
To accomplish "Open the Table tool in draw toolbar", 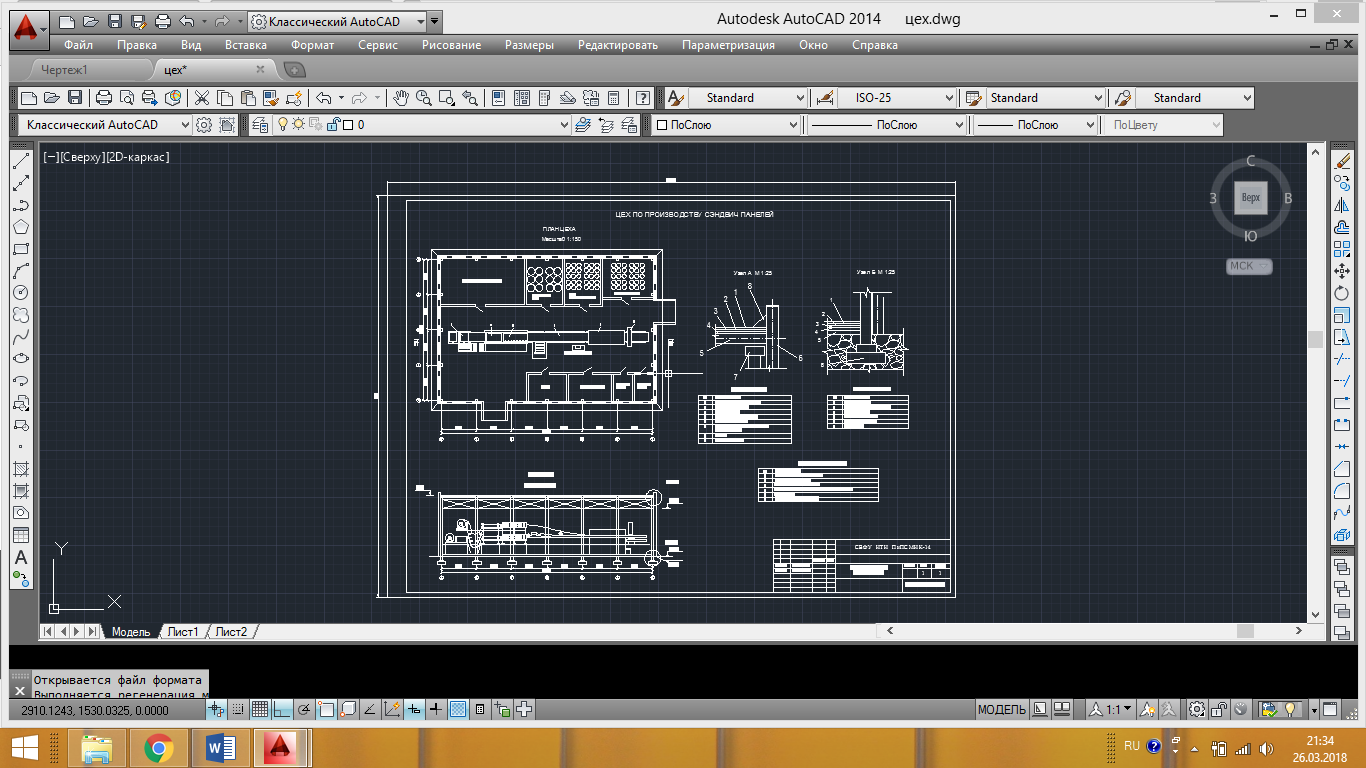I will click(x=20, y=535).
